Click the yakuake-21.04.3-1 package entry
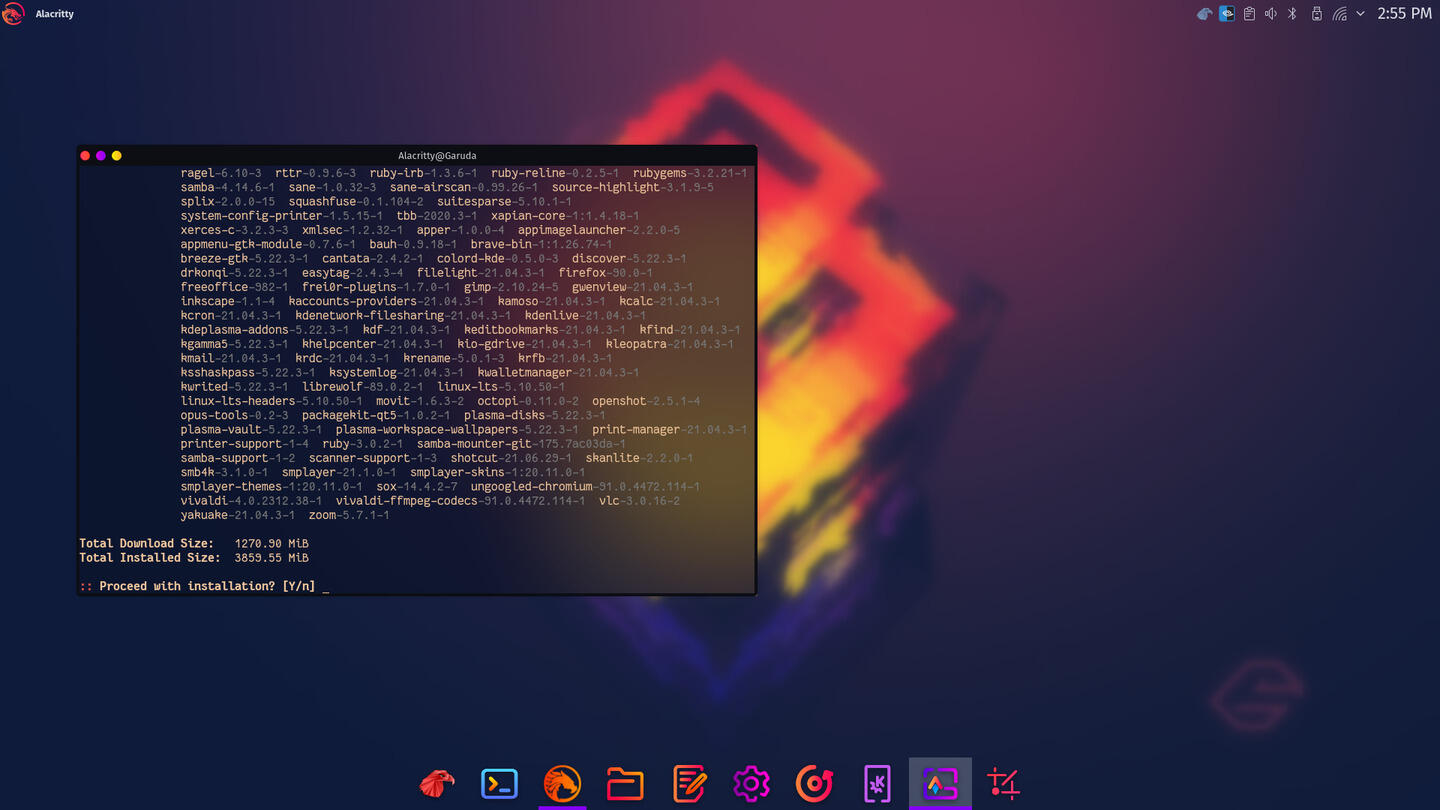Image resolution: width=1440 pixels, height=810 pixels. (x=238, y=515)
